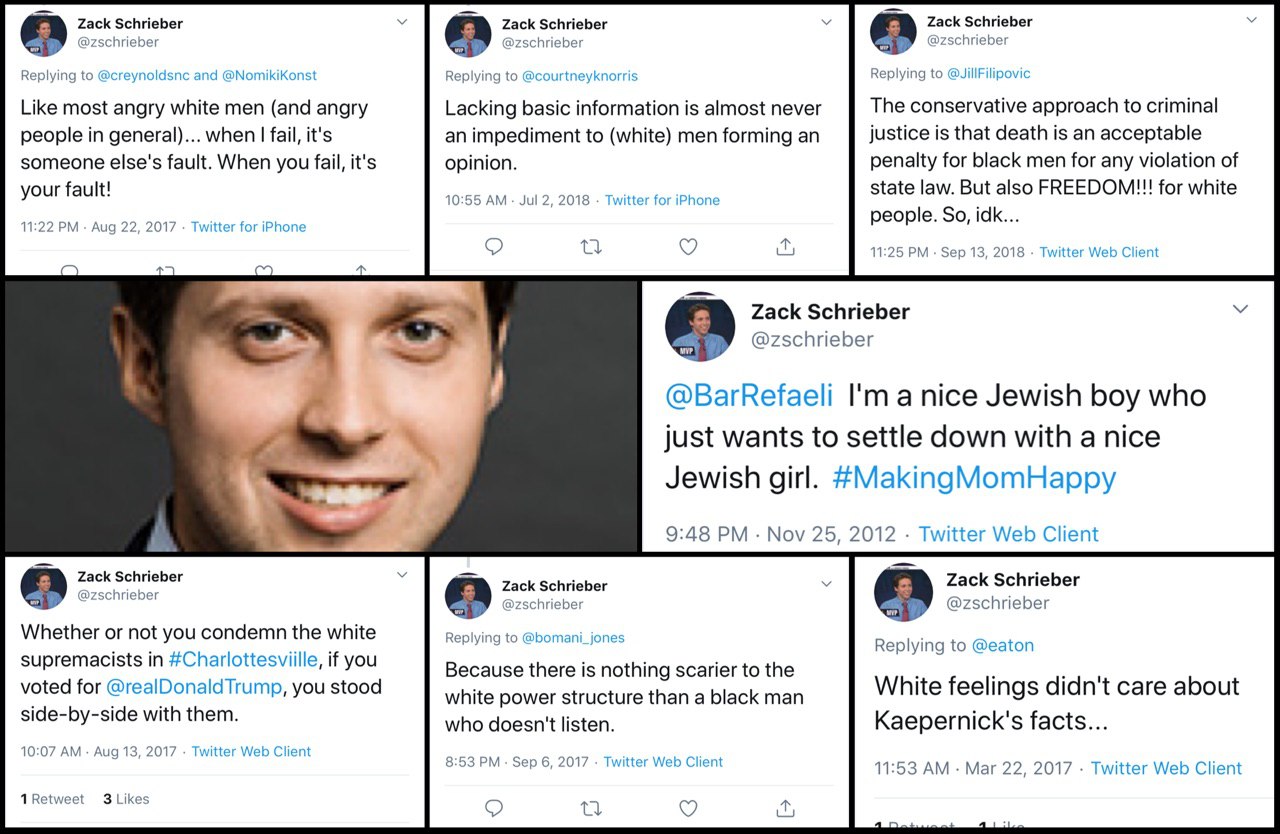This screenshot has height=834, width=1280.
Task: Click the @eaton handle in the reply header
Action: coord(1002,645)
